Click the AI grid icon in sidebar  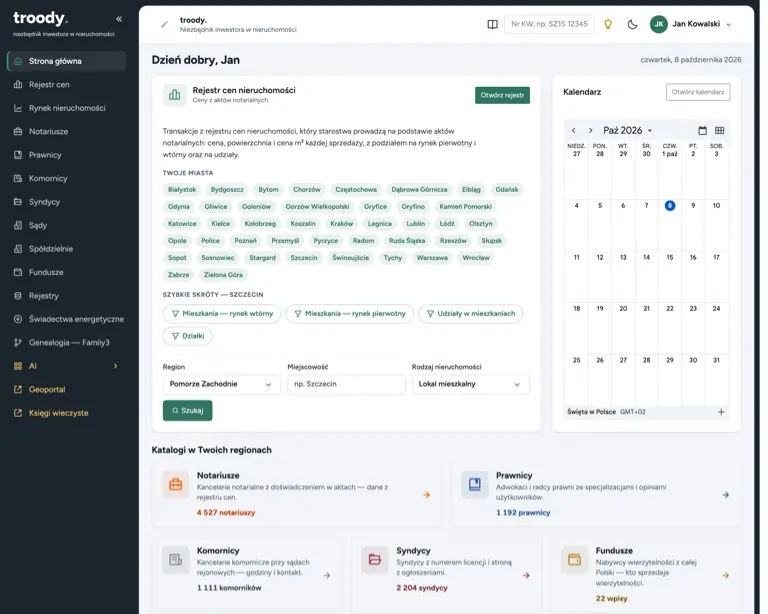pyautogui.click(x=18, y=366)
